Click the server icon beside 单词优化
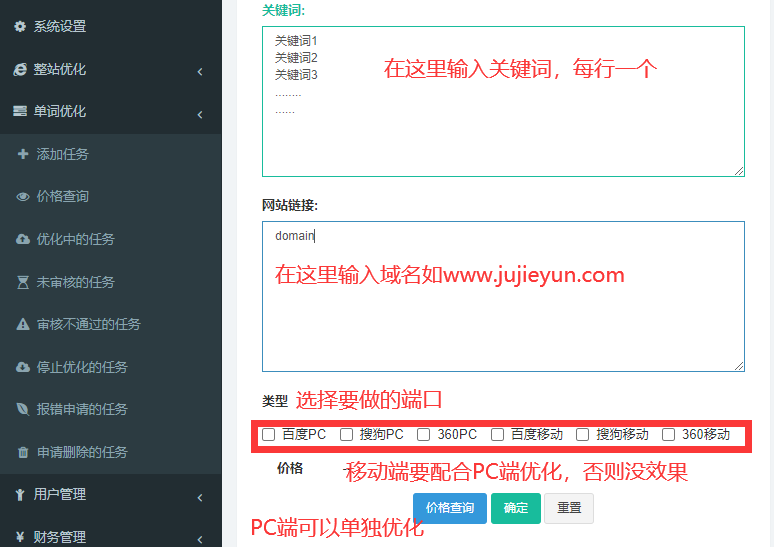The image size is (774, 547). pyautogui.click(x=19, y=112)
